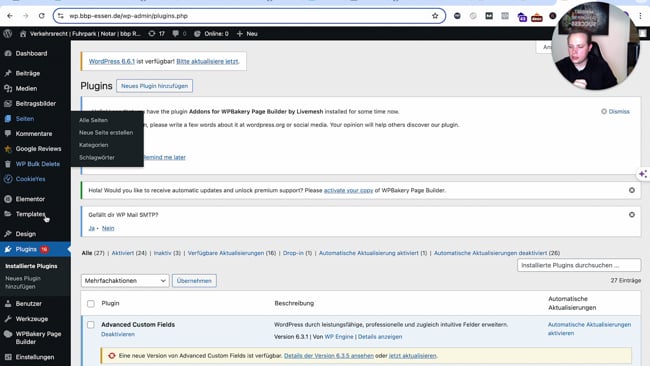Open comments bubble in admin bar
The height and width of the screenshot is (366, 650).
tap(179, 34)
